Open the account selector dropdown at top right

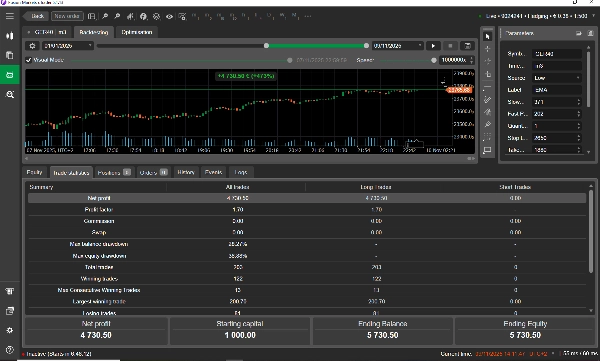coord(539,16)
